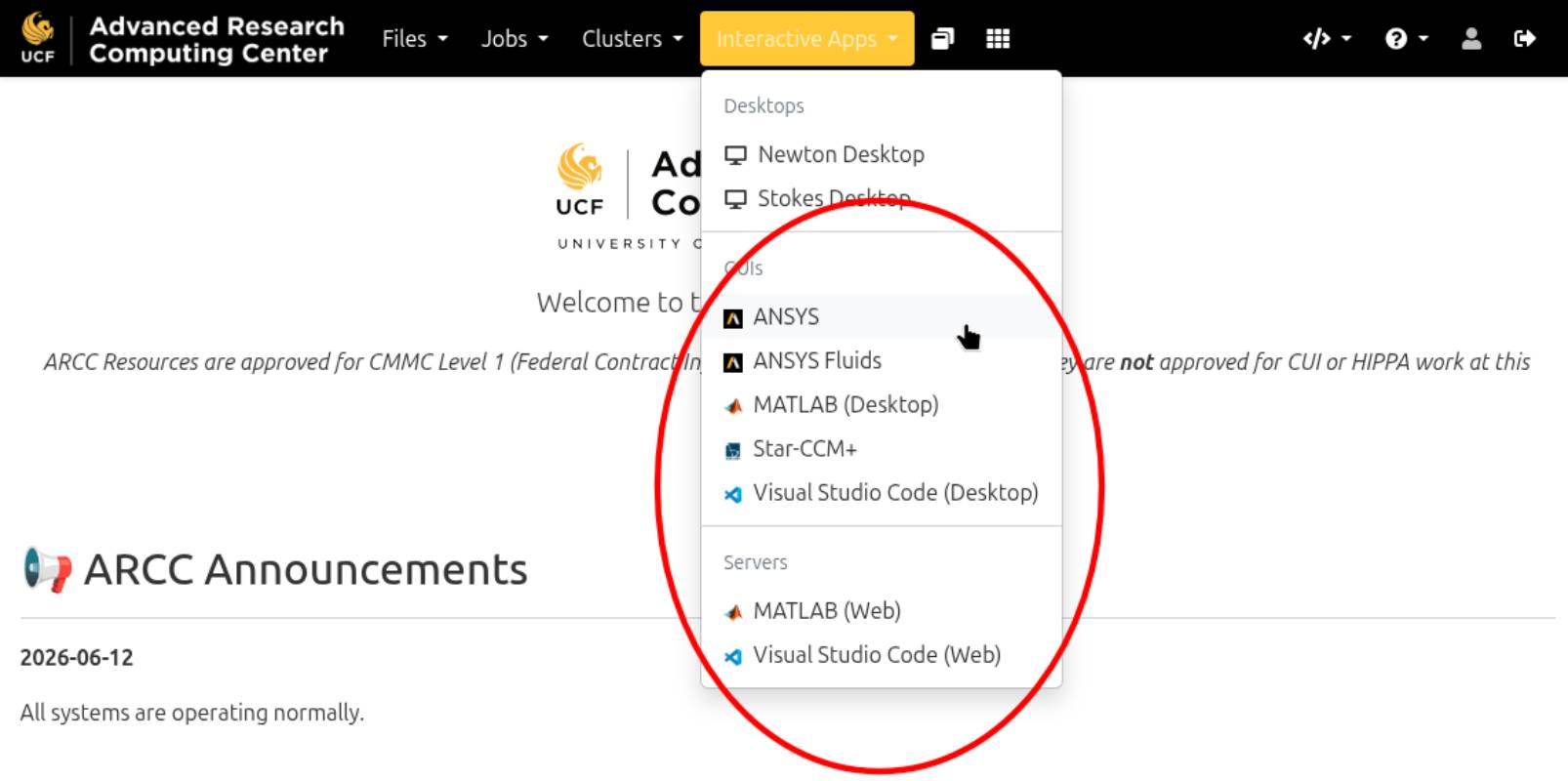Image resolution: width=1568 pixels, height=781 pixels.
Task: Open the Develop code icon menu
Action: [x=1327, y=39]
